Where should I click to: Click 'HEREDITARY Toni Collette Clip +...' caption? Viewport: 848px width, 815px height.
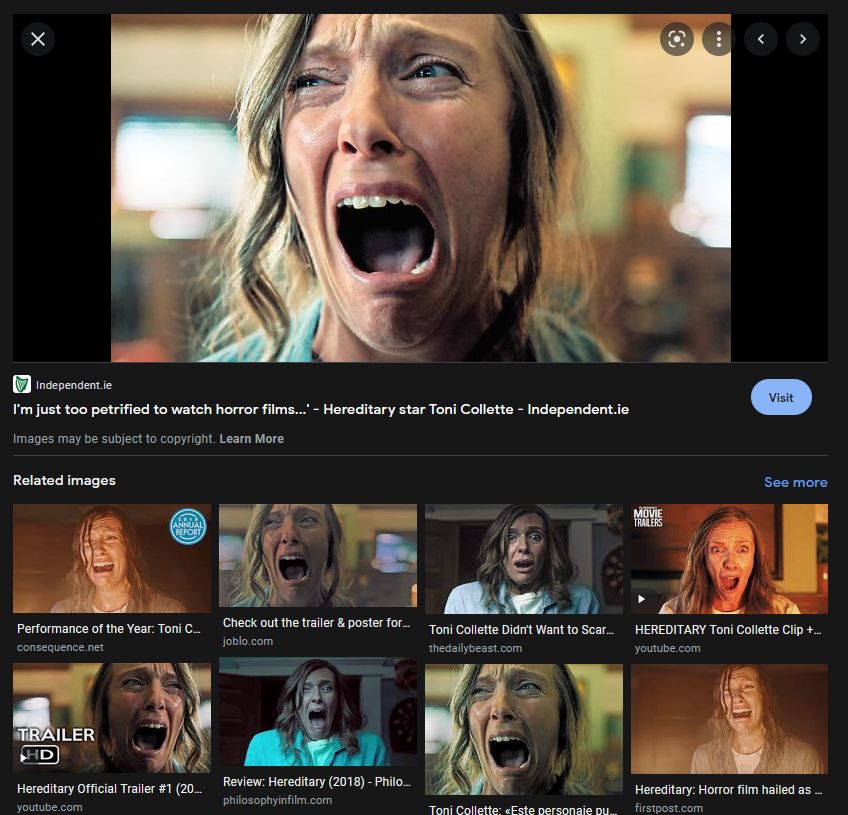728,630
